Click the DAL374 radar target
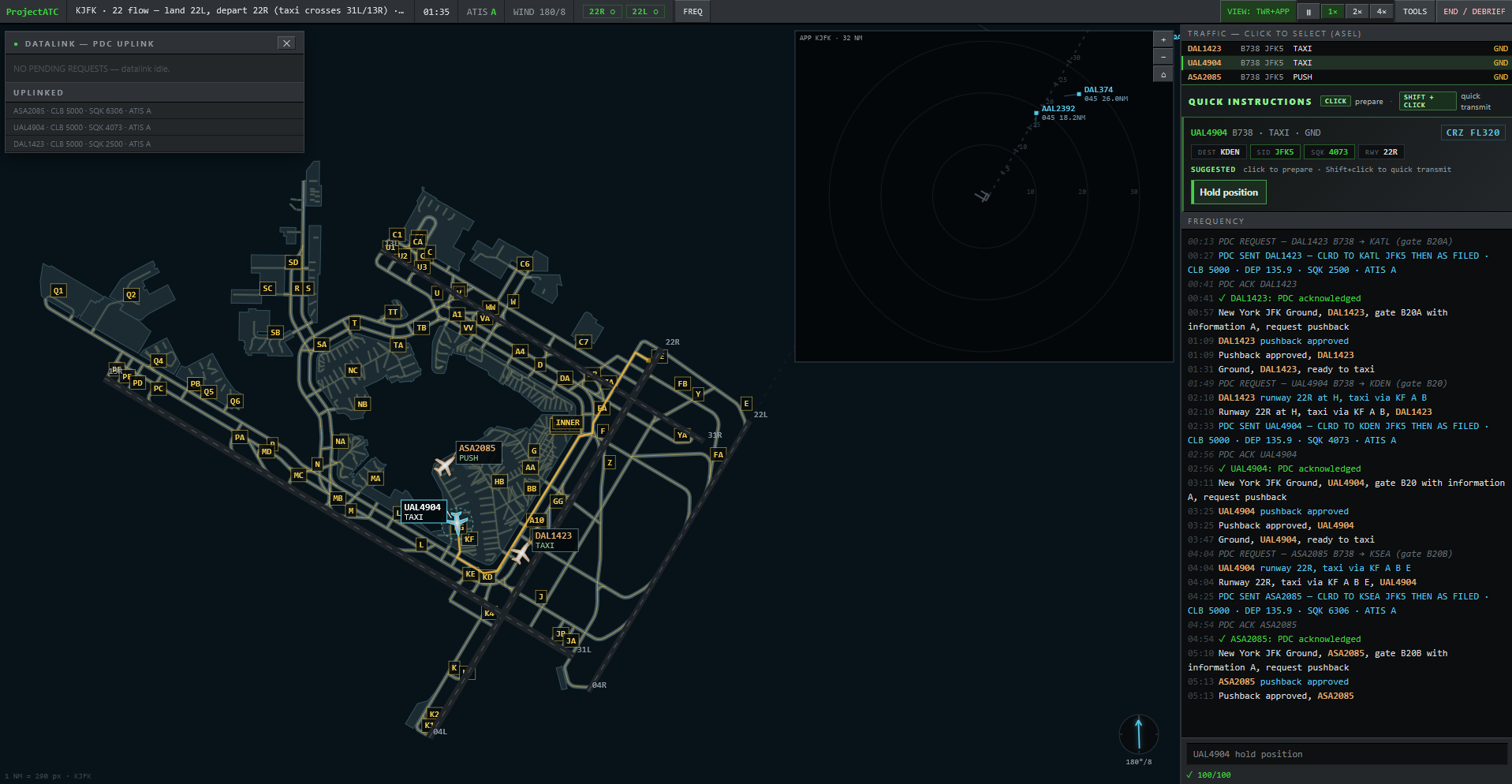The width and height of the screenshot is (1512, 784). coord(1079,94)
